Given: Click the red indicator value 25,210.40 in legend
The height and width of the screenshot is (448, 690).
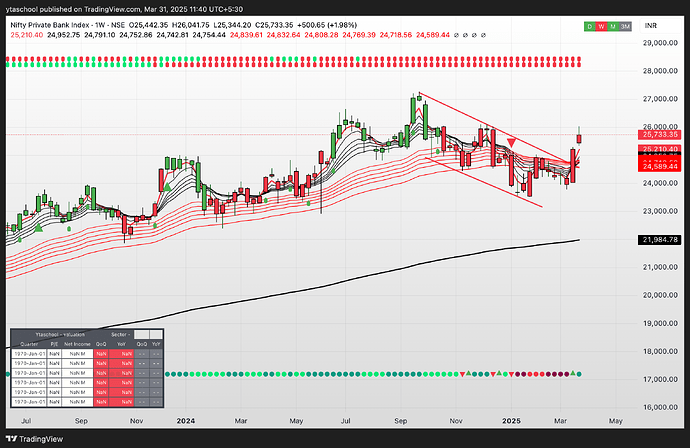Looking at the screenshot, I should tap(27, 35).
